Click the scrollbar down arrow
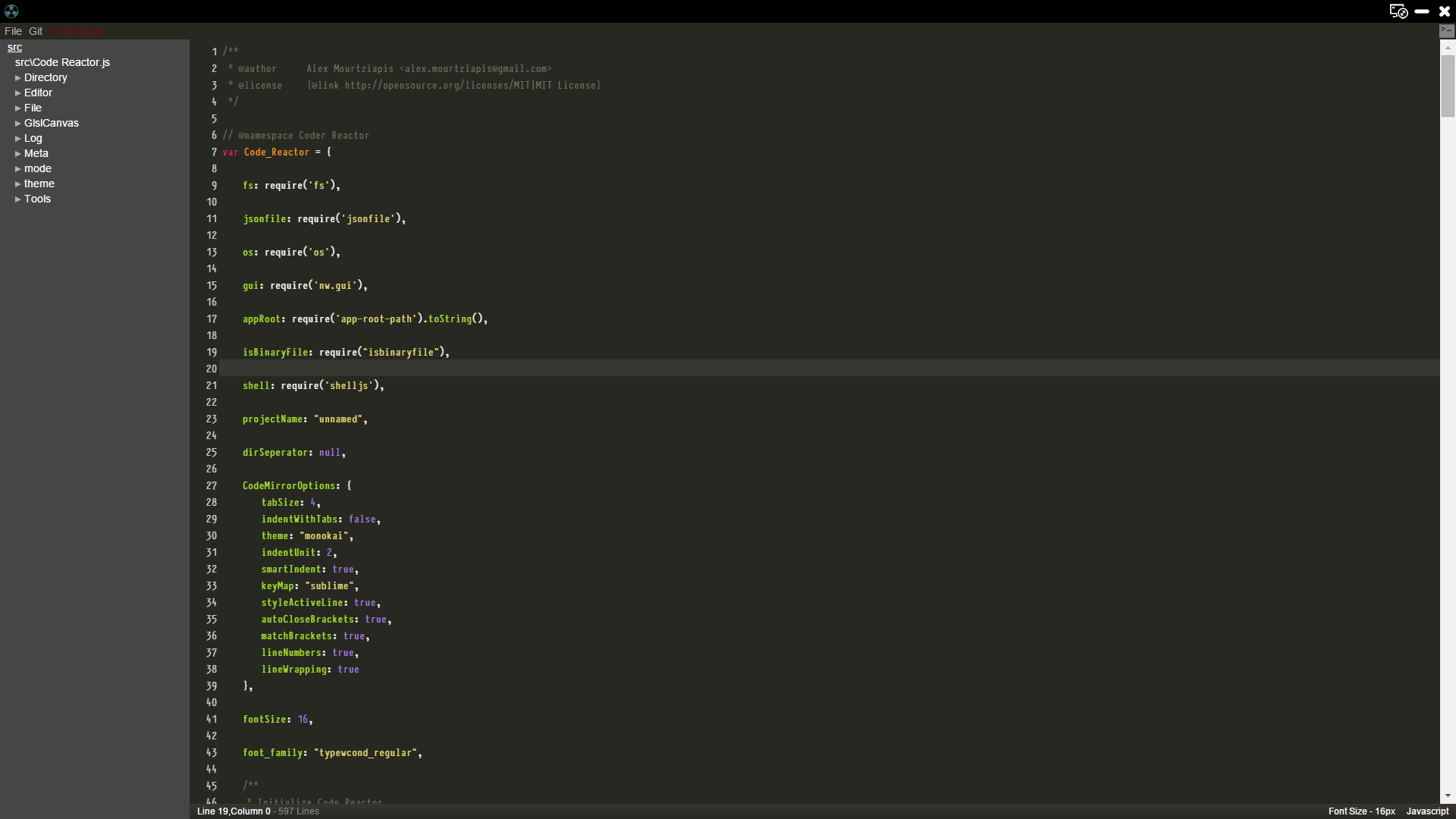1456x819 pixels. [x=1448, y=795]
